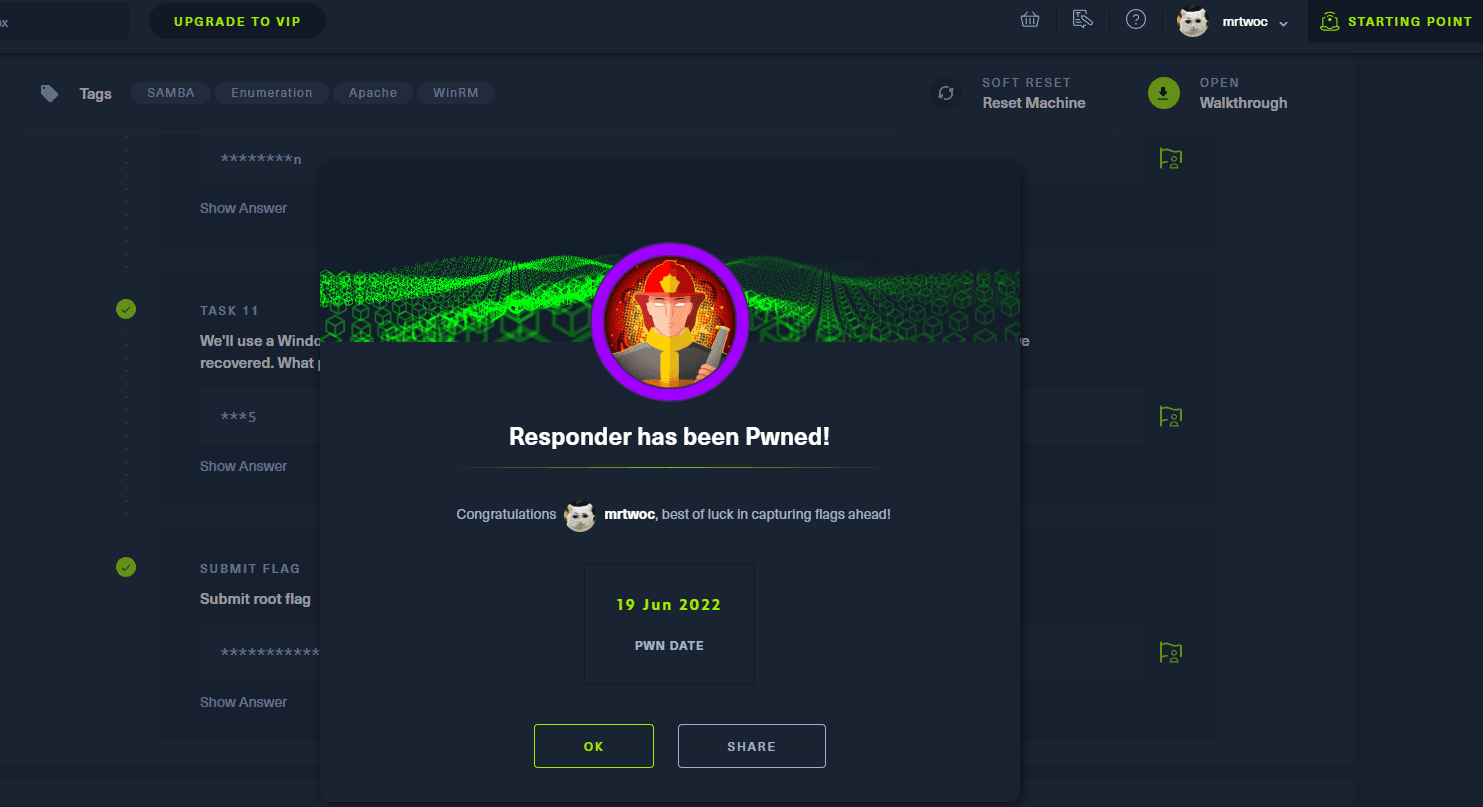Show Answer under Task 11
This screenshot has width=1483, height=807.
[x=243, y=466]
